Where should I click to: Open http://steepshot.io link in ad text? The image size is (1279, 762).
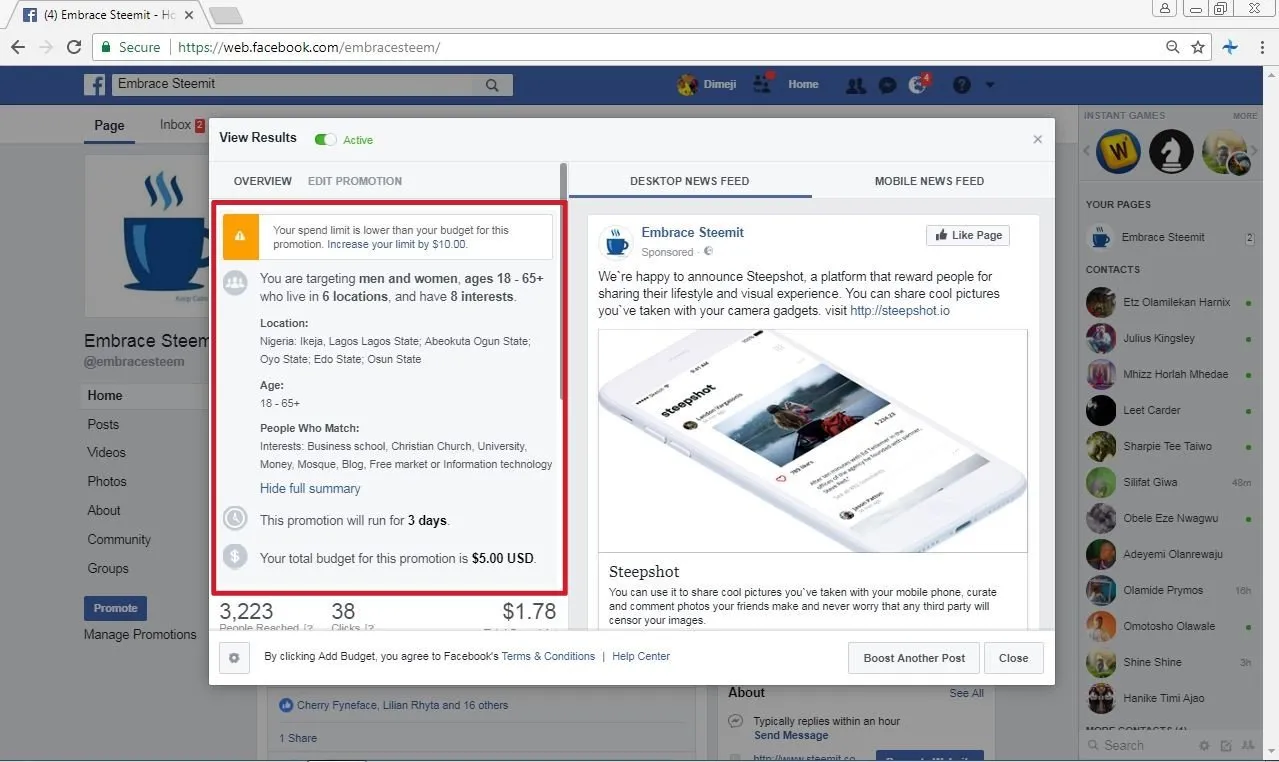point(900,311)
